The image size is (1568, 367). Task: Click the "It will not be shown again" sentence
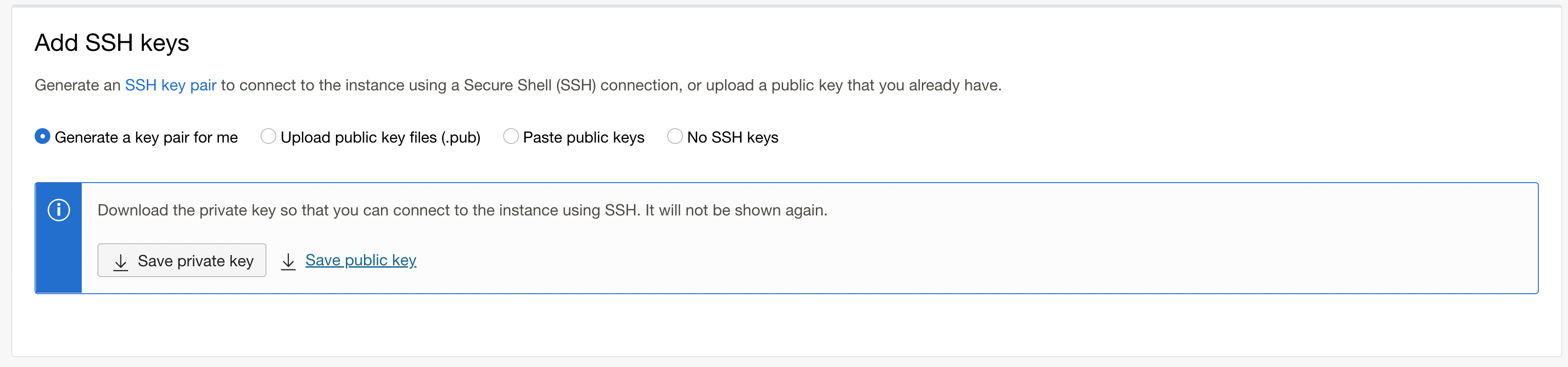click(736, 210)
